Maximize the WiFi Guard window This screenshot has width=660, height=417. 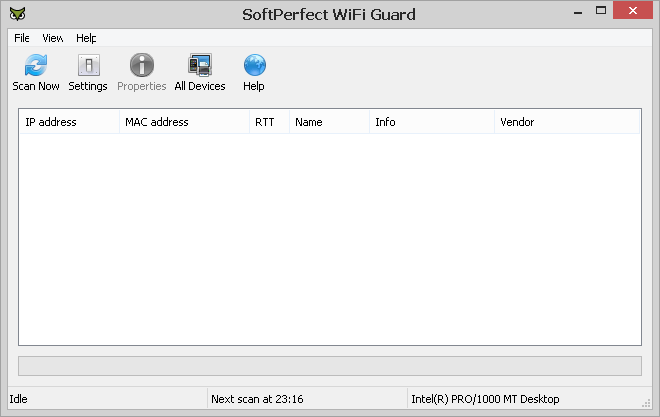point(601,11)
